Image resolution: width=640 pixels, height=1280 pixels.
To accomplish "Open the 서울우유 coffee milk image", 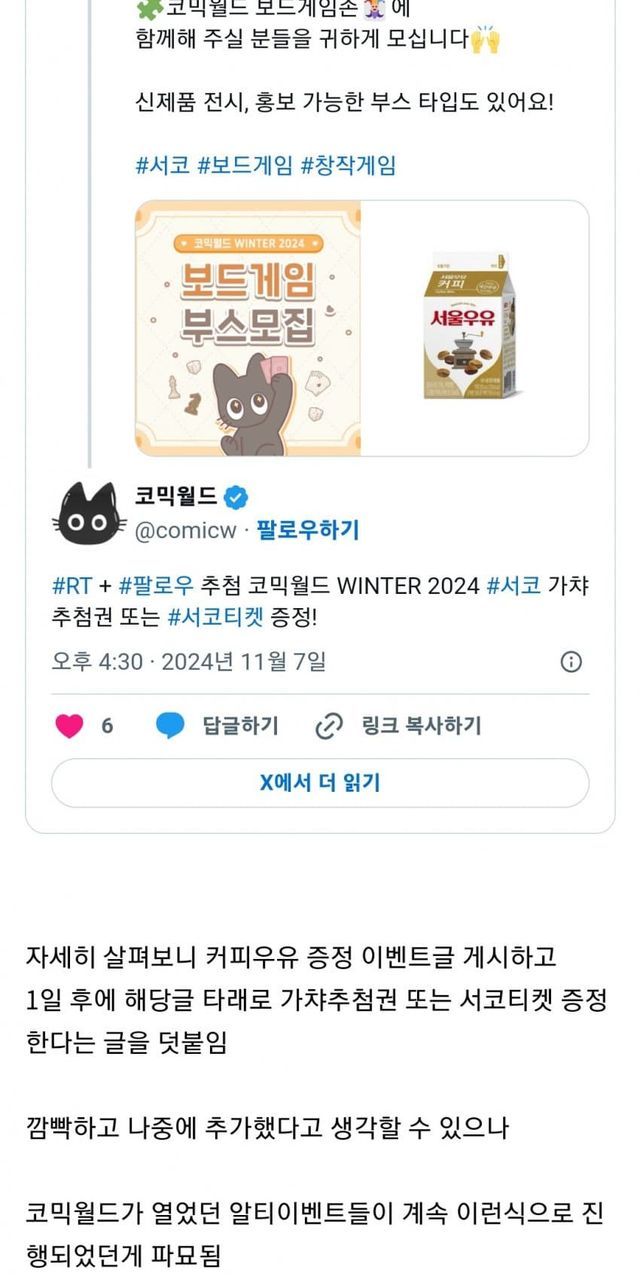I will 475,328.
